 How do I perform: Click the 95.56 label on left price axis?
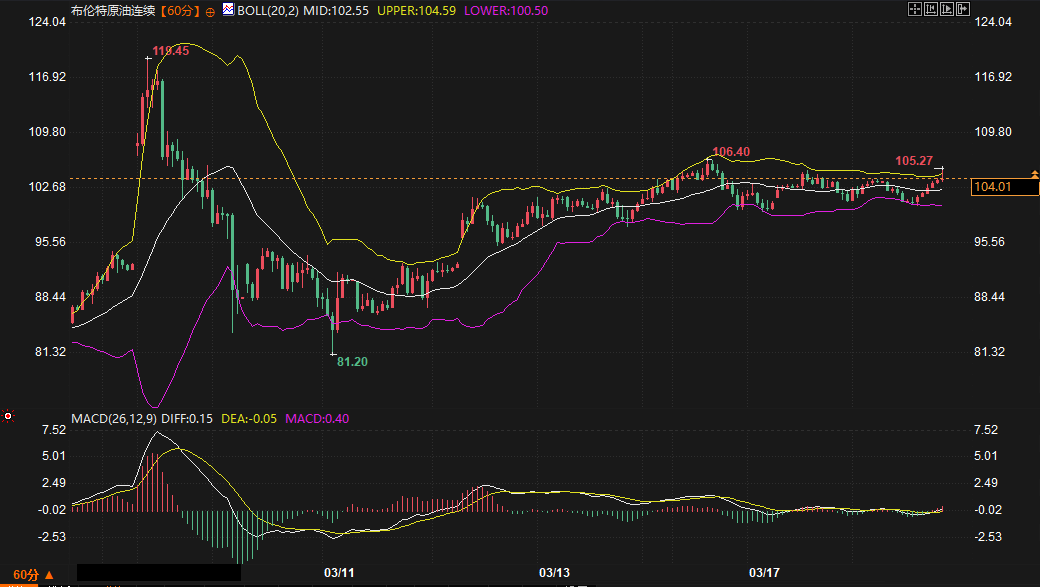tap(50, 242)
